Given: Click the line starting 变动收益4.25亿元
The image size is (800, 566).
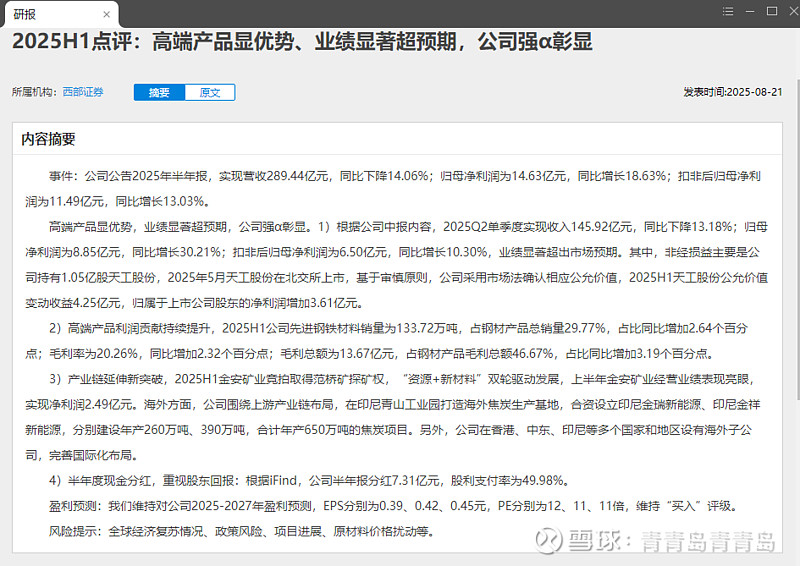Looking at the screenshot, I should tap(194, 303).
